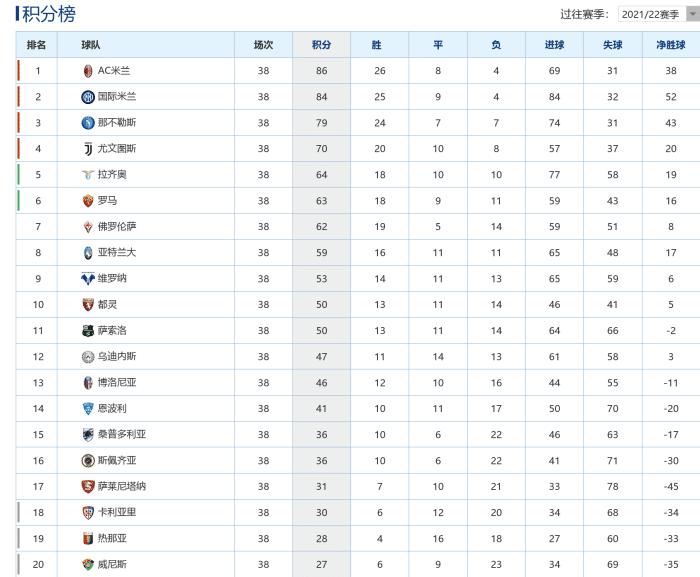This screenshot has width=700, height=577.
Task: Click the 进球 column header
Action: point(554,45)
